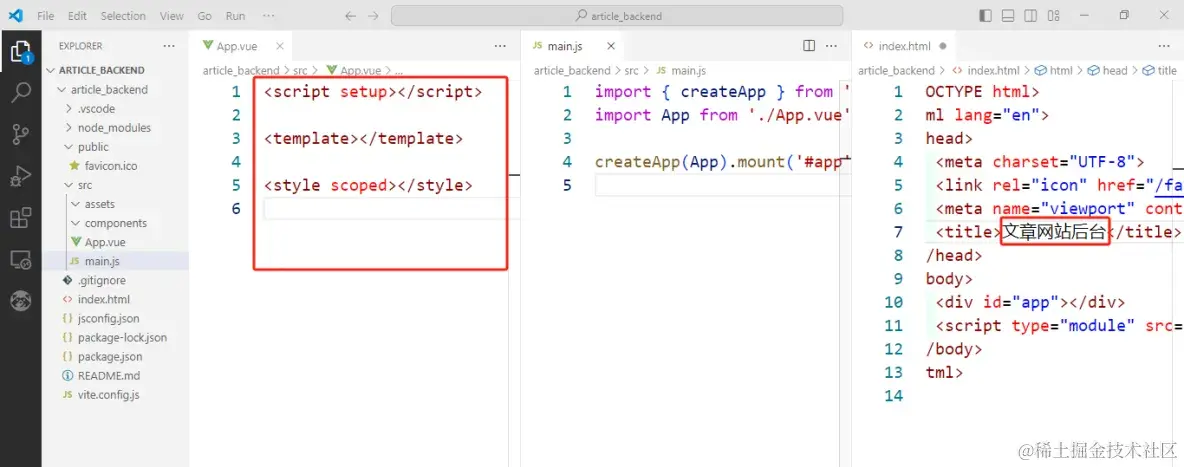The width and height of the screenshot is (1184, 467).
Task: Close the main.js tab
Action: point(611,46)
